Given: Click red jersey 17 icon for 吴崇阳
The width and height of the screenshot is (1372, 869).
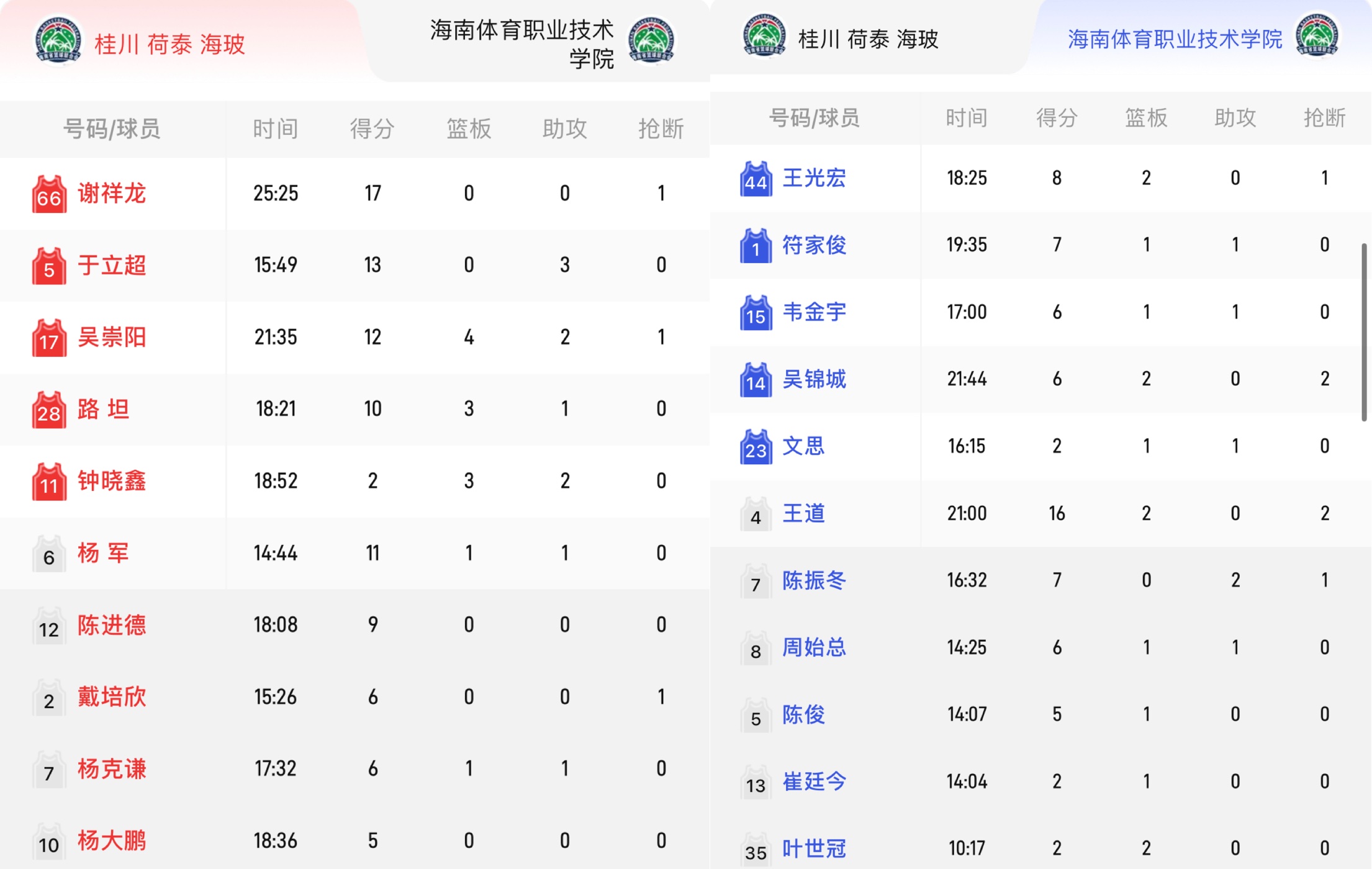Looking at the screenshot, I should coord(49,338).
